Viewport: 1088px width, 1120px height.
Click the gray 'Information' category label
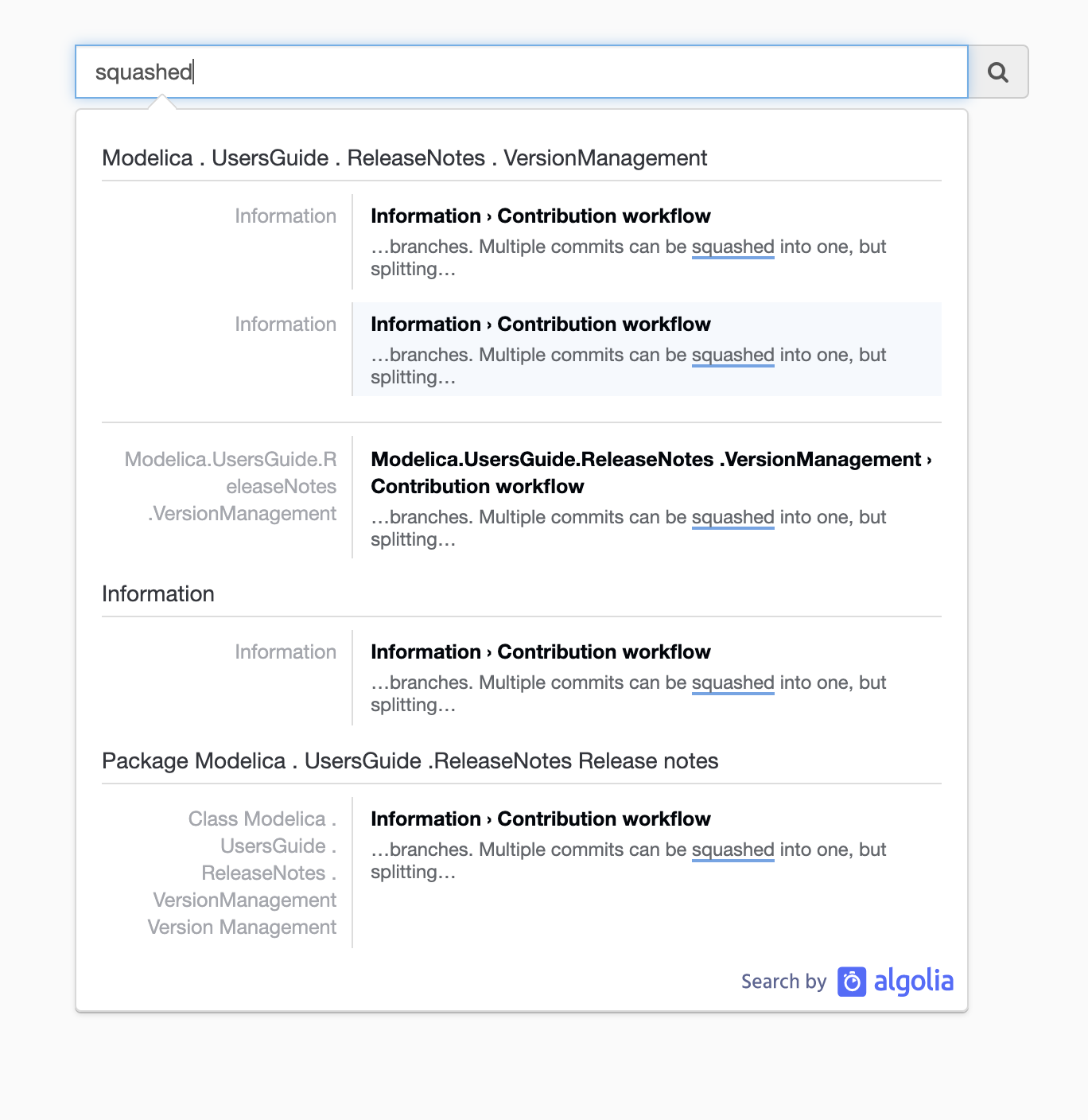[285, 216]
